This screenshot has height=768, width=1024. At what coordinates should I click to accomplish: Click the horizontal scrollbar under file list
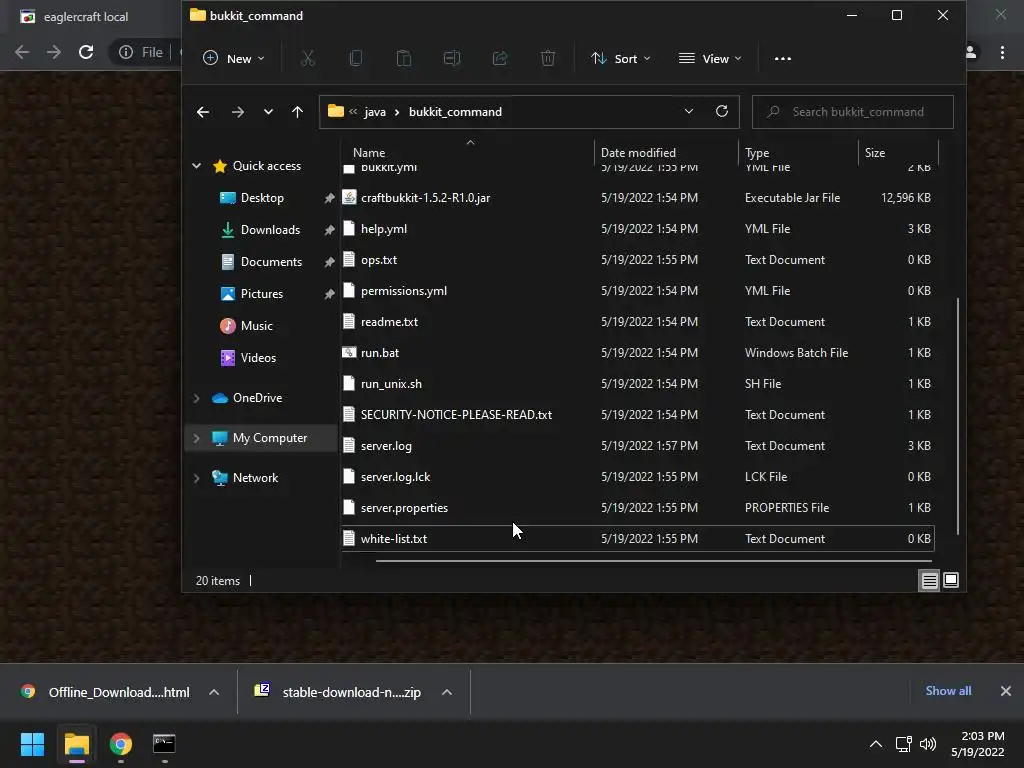(653, 561)
